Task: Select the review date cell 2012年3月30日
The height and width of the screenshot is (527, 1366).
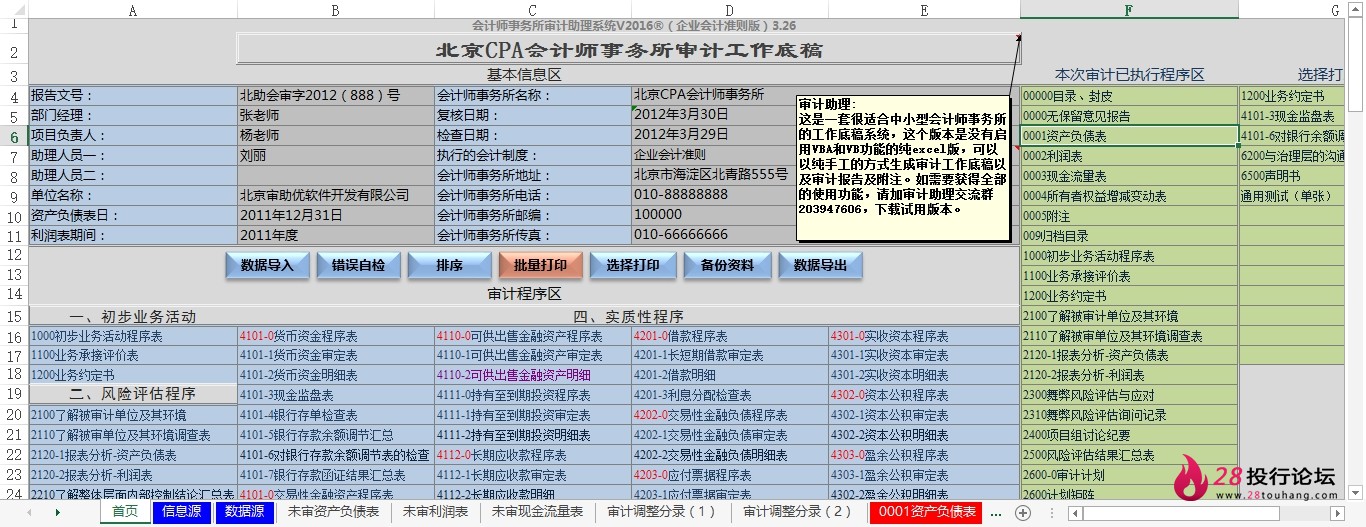Action: point(729,115)
